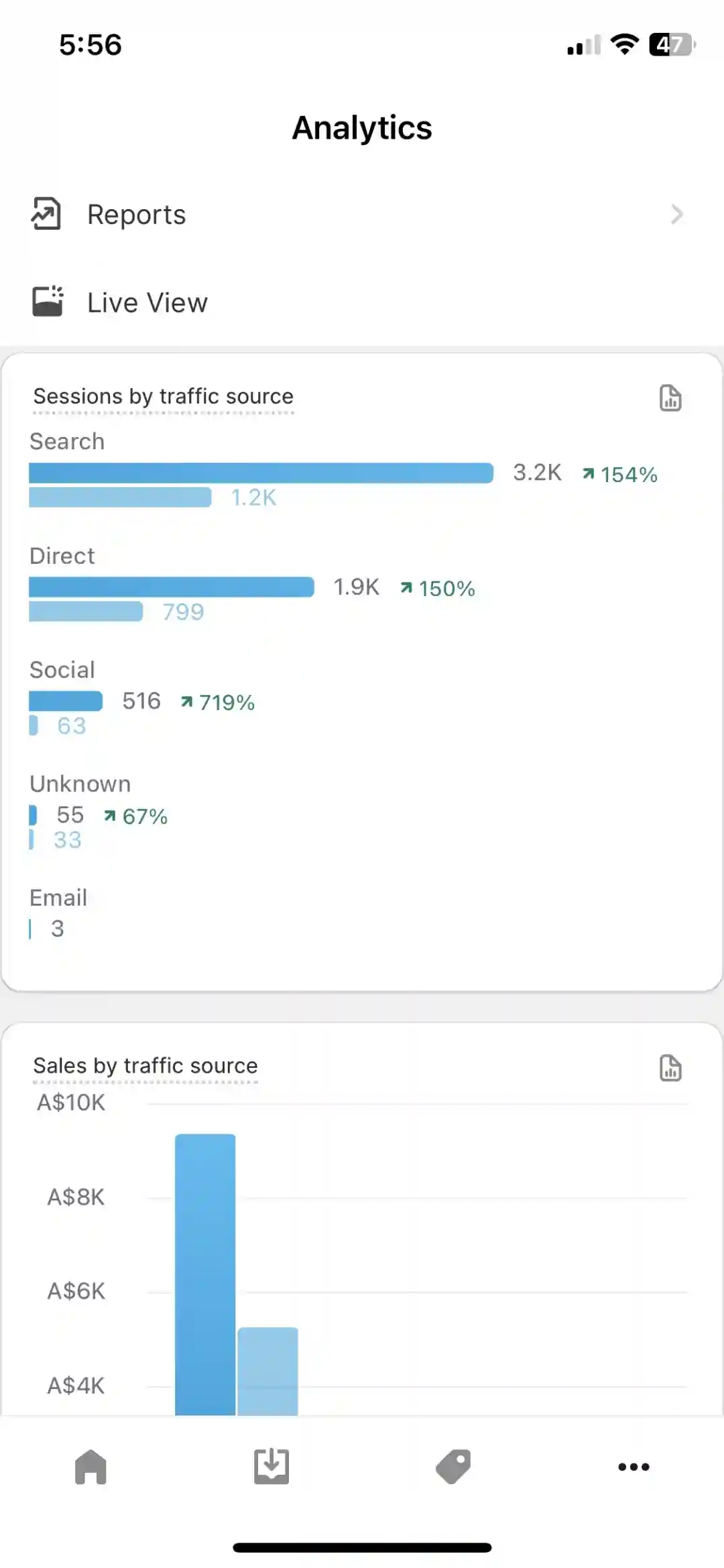Open the Live View menu row
Viewport: 724px width, 1568px height.
coord(362,302)
